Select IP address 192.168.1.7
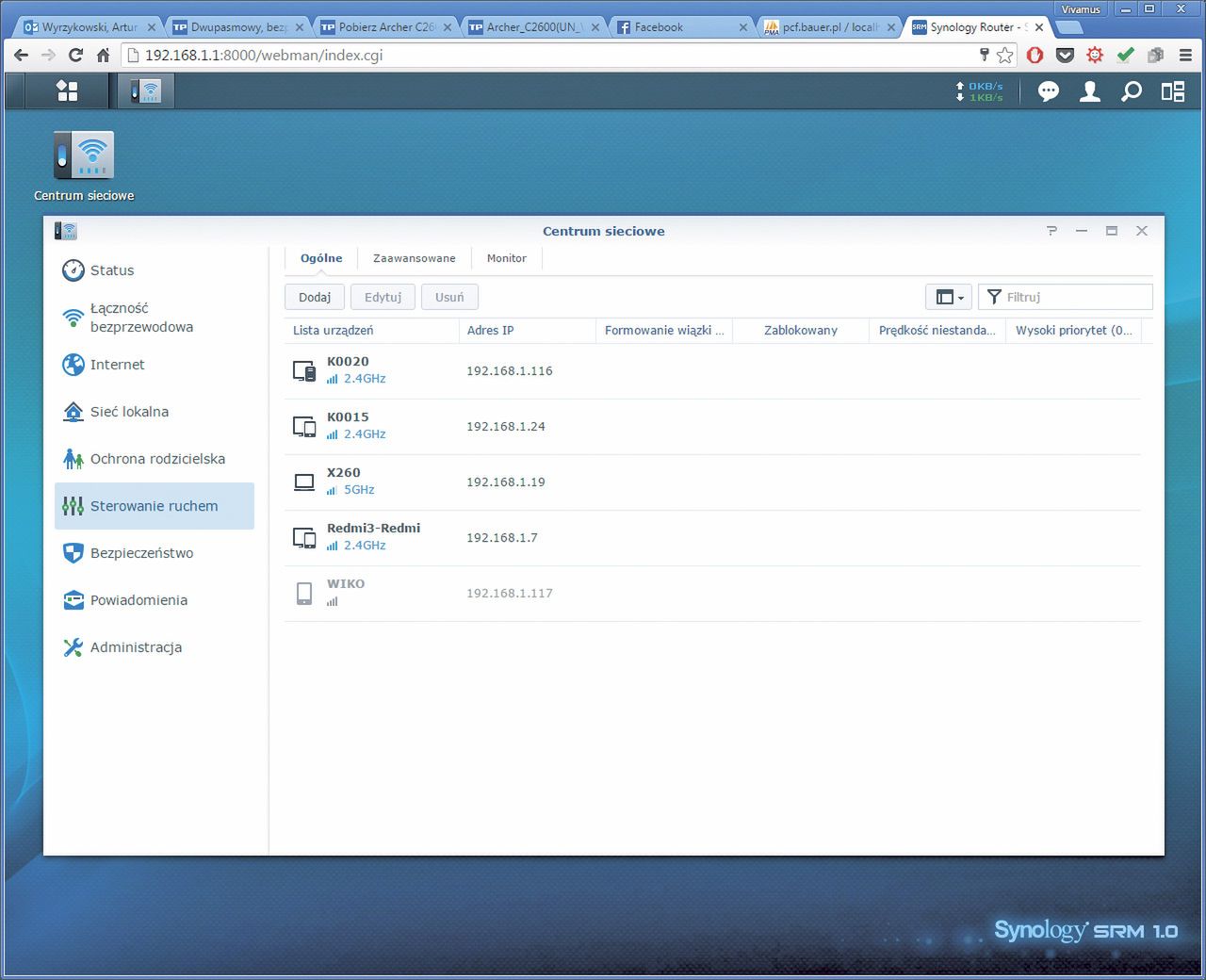 point(502,538)
